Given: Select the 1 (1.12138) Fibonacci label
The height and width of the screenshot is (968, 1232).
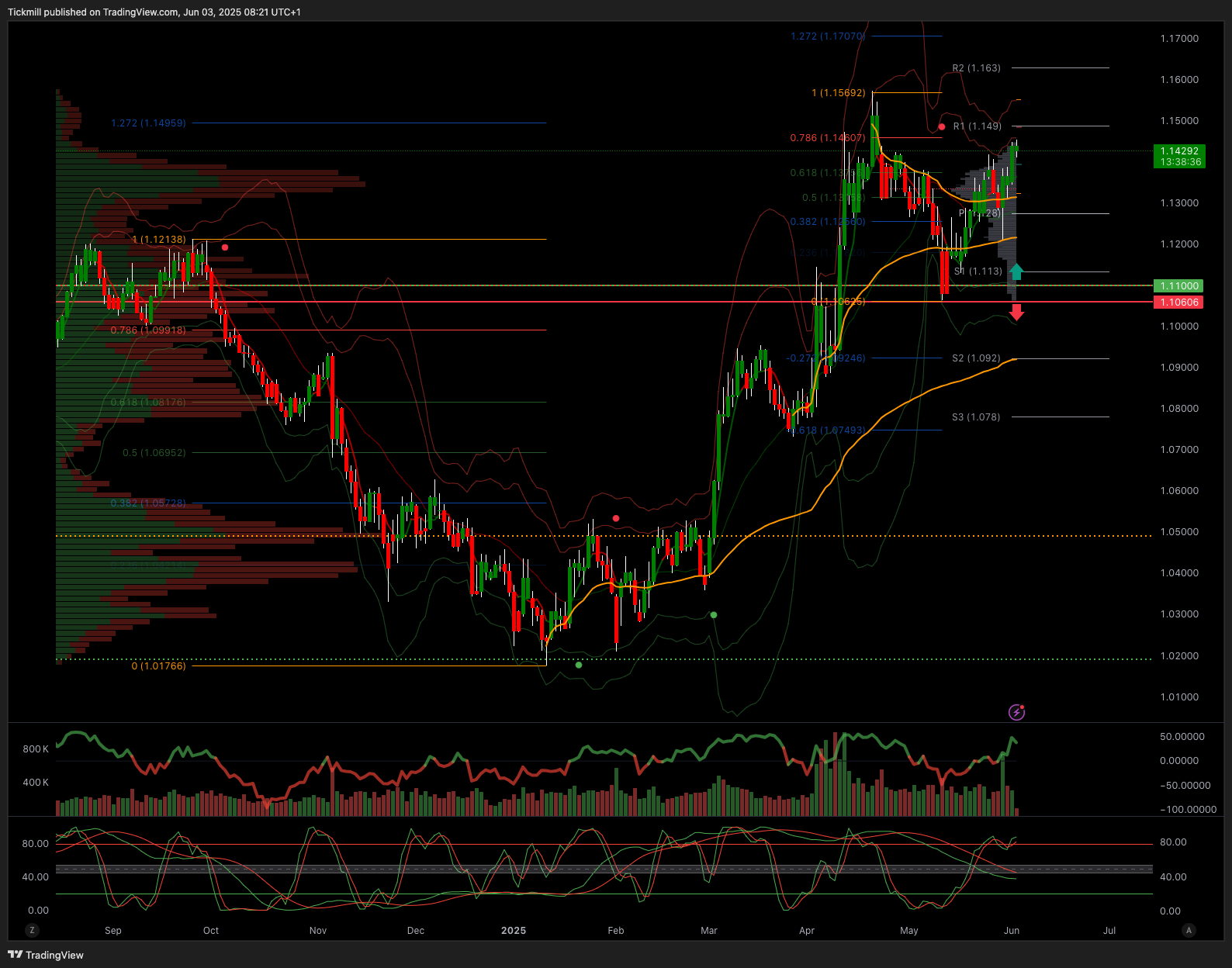Looking at the screenshot, I should tap(159, 239).
